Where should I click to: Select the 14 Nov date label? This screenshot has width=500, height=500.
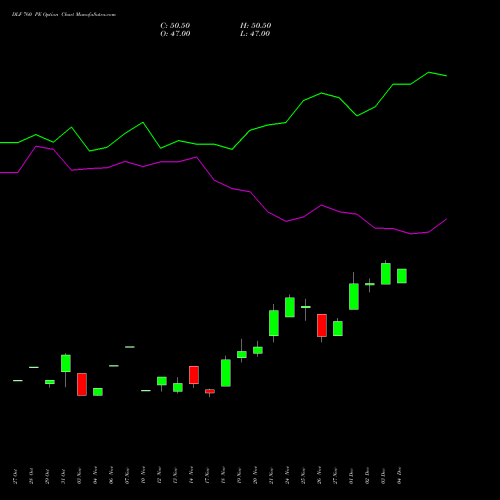[191, 476]
